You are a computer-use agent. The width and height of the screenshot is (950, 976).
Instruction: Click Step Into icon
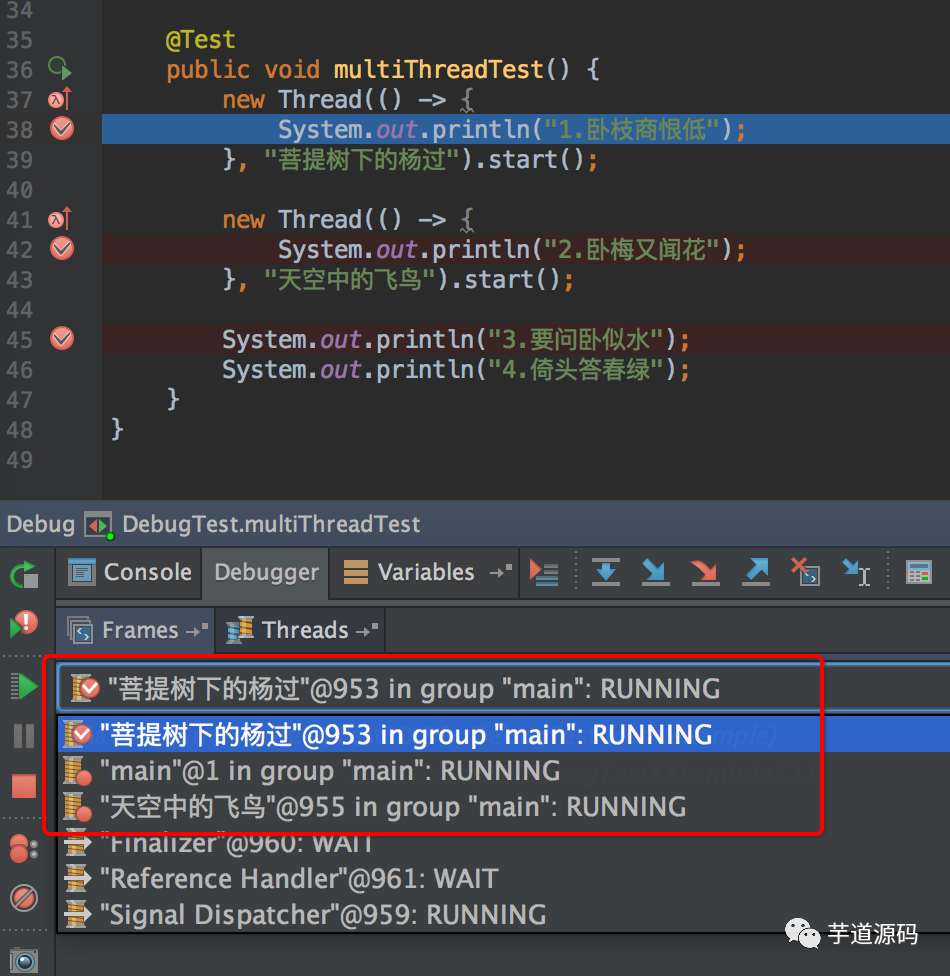(655, 572)
